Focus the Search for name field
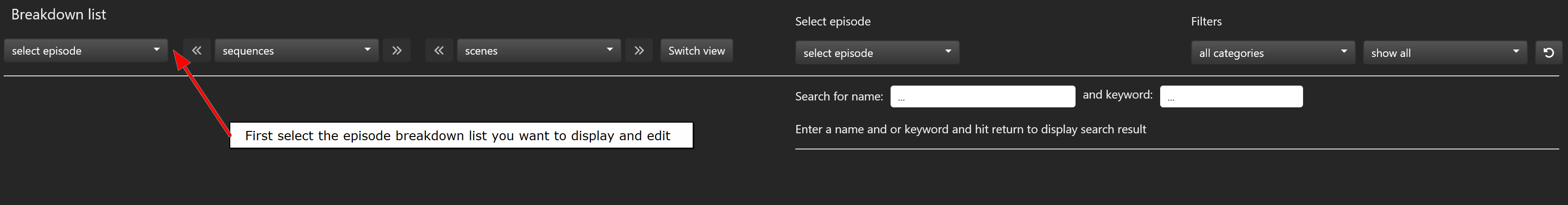Viewport: 1568px width, 205px height. coord(983,97)
